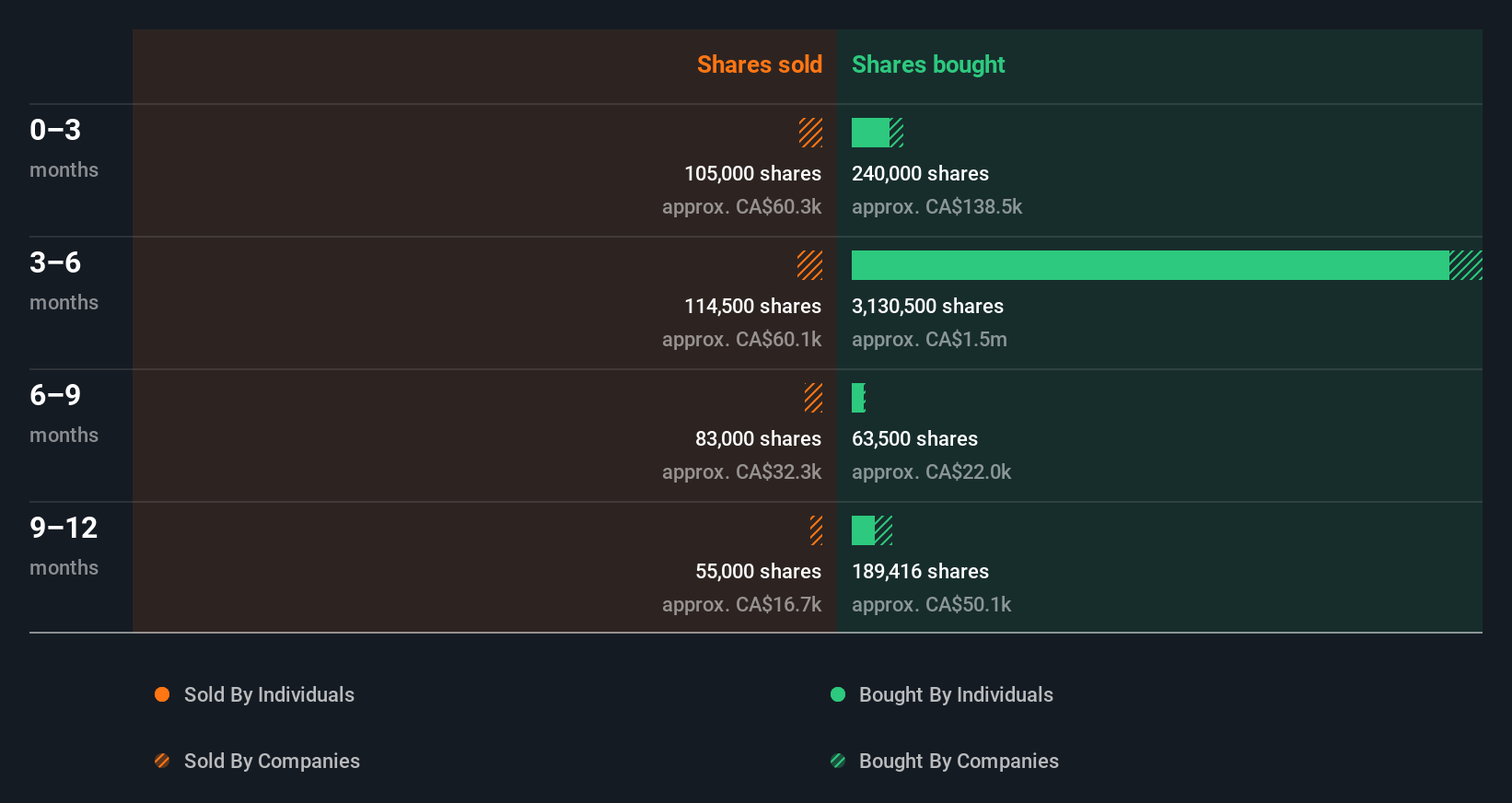Select the Sold By Individuals legend label
This screenshot has width=1512, height=803.
(269, 695)
